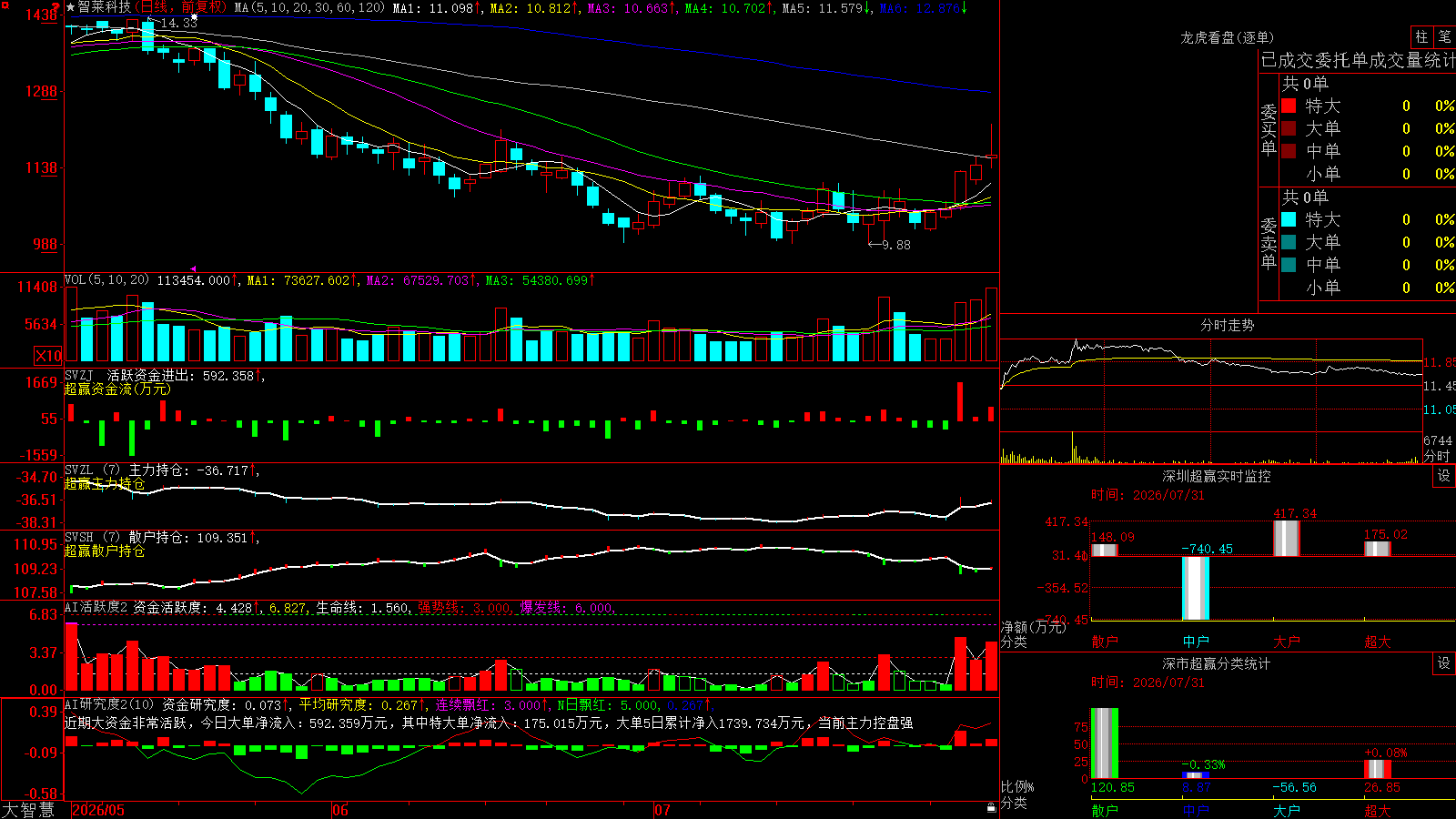Image resolution: width=1456 pixels, height=819 pixels.
Task: Click the 共 0单 count in the 委买单 section
Action: tap(1305, 83)
